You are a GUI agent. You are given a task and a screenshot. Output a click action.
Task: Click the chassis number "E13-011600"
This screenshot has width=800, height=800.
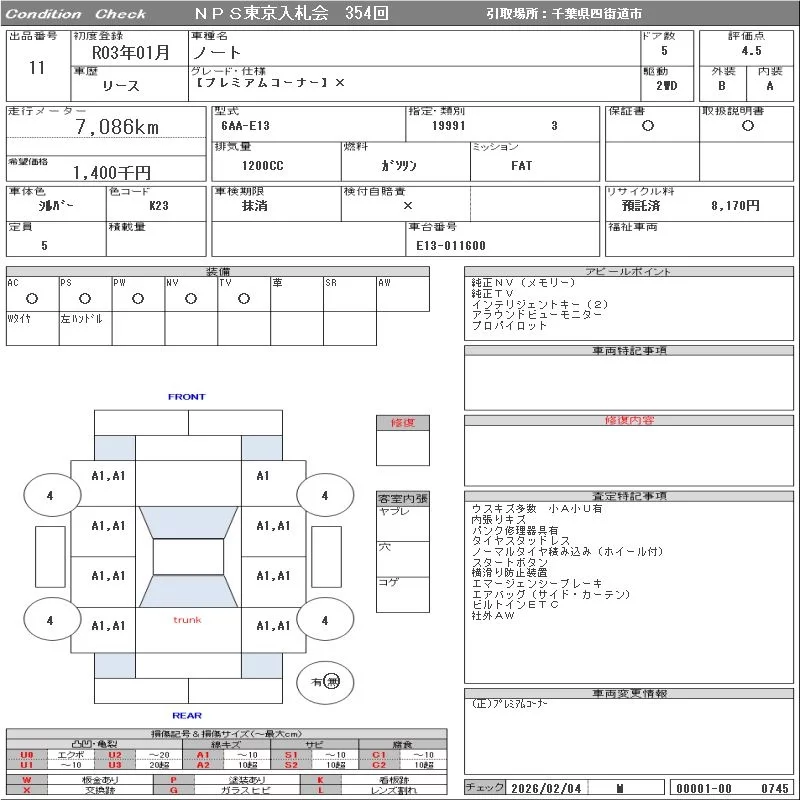pyautogui.click(x=451, y=245)
